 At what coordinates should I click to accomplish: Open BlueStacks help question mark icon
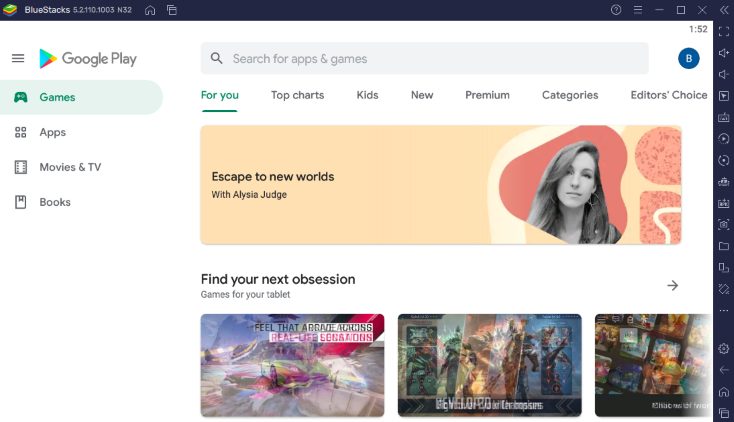616,10
